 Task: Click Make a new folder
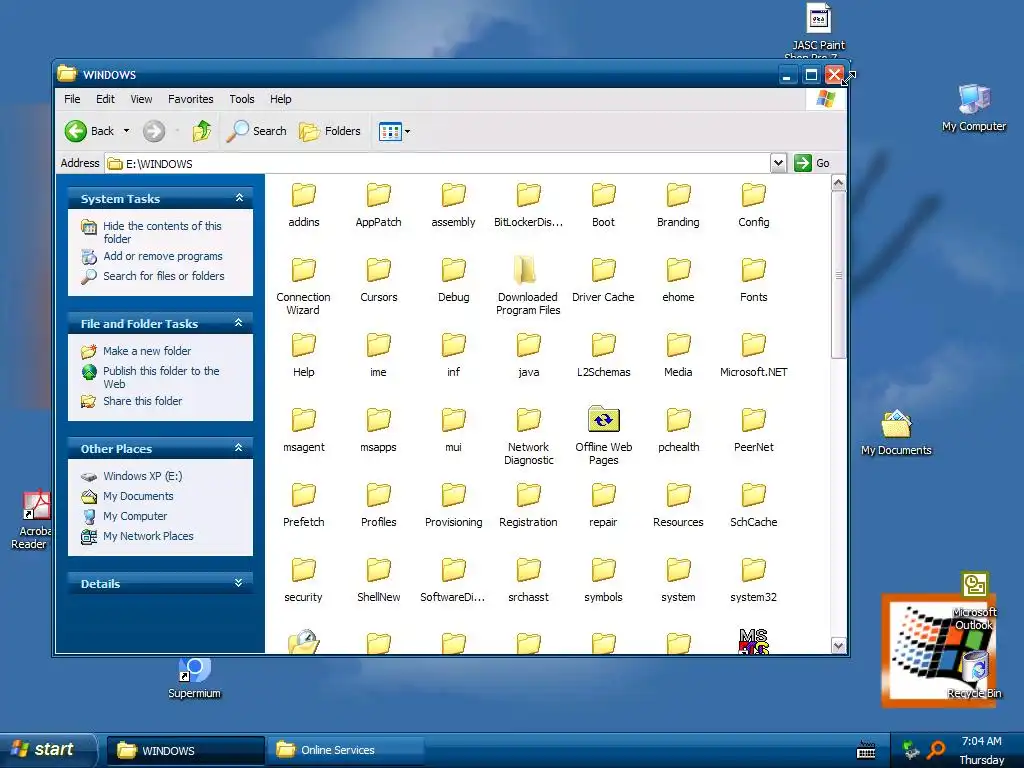point(147,351)
